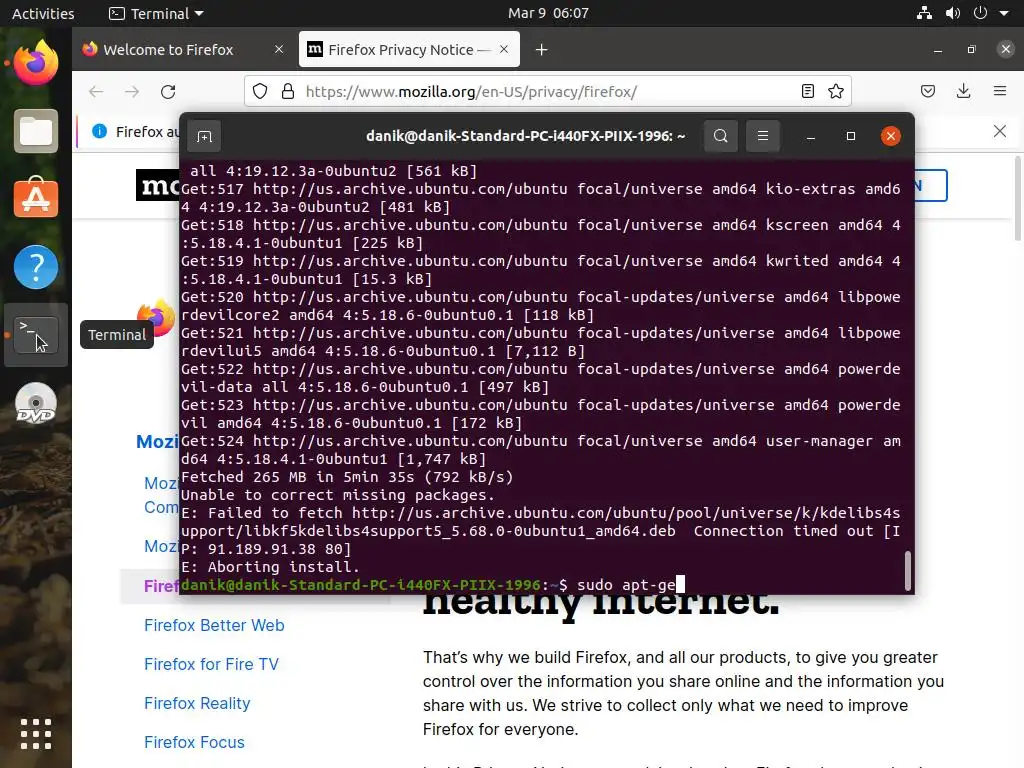Viewport: 1024px width, 768px height.
Task: Restore down the Firefox window
Action: point(972,50)
